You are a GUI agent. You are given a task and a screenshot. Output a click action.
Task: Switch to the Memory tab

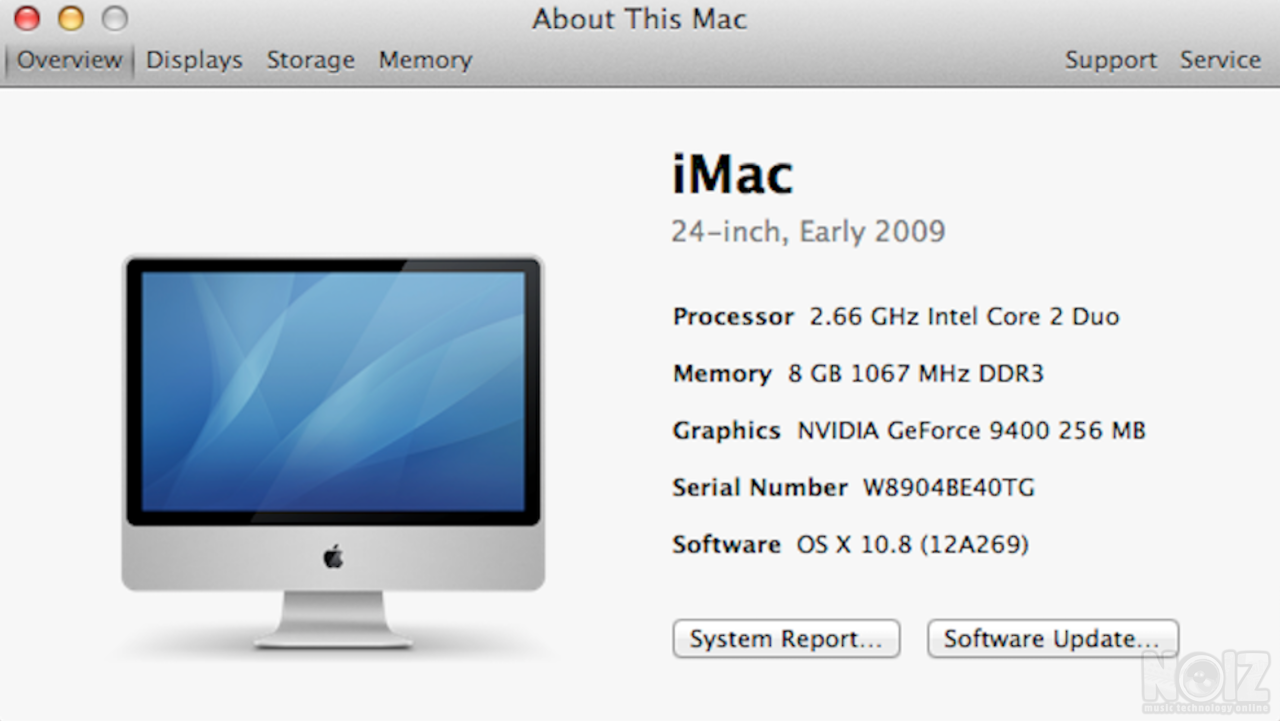point(425,60)
